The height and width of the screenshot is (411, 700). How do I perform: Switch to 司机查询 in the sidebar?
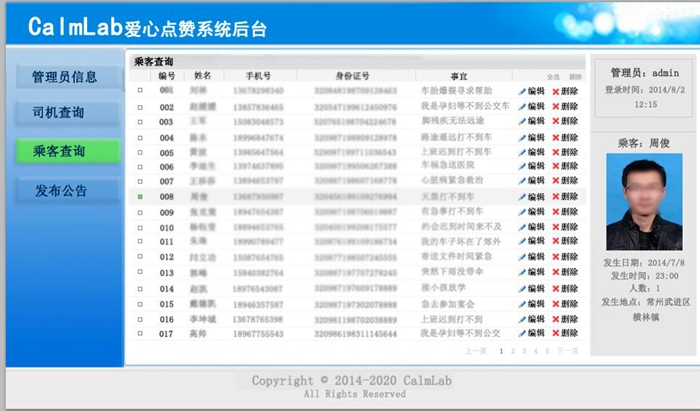pyautogui.click(x=65, y=113)
